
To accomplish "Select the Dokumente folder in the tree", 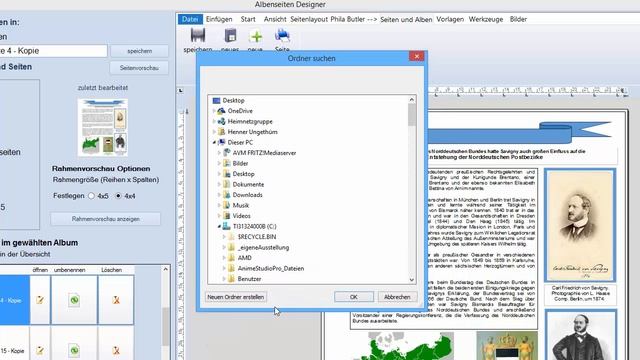I will [248, 184].
